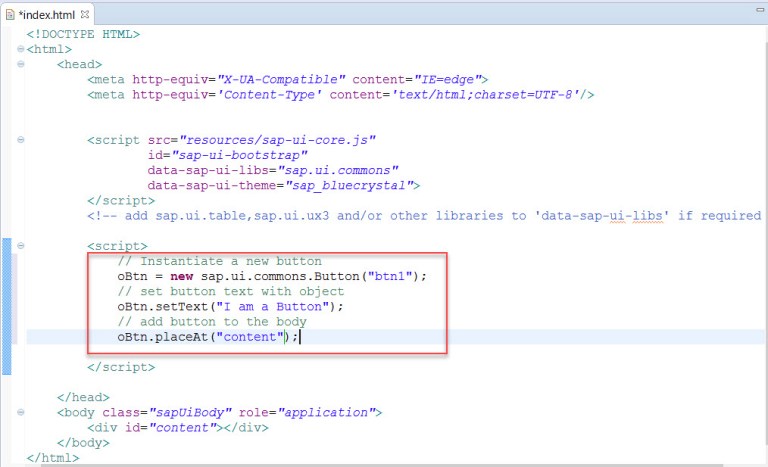Click the "sap-ui-bootstrap" id value
This screenshot has height=467, width=768.
(240, 155)
